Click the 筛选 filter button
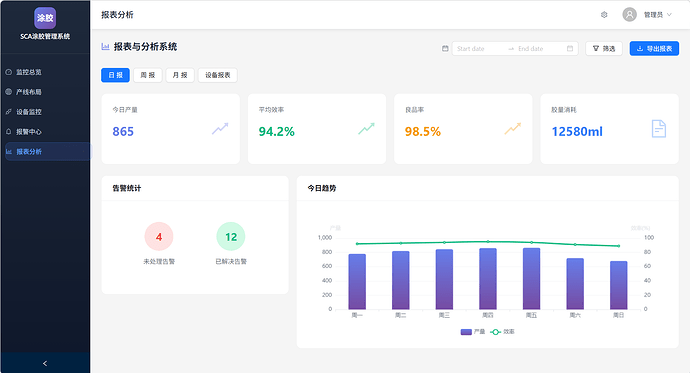The image size is (690, 373). (604, 48)
